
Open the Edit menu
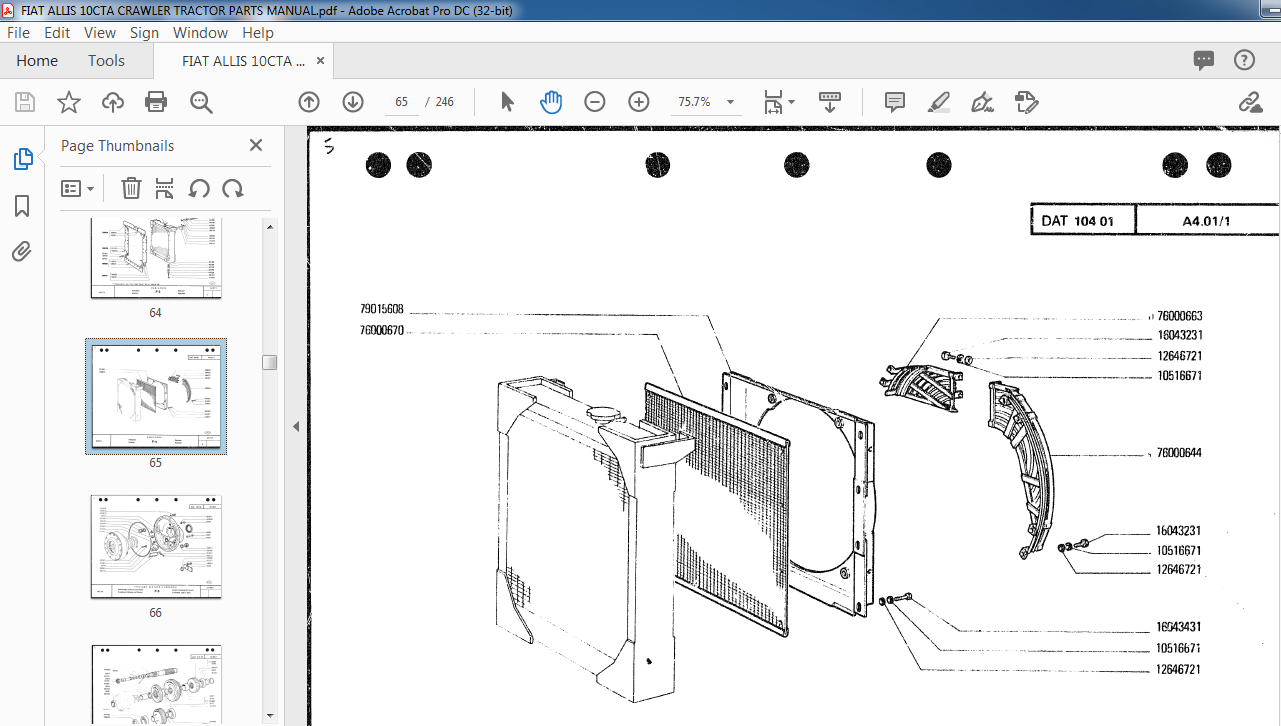[x=57, y=33]
